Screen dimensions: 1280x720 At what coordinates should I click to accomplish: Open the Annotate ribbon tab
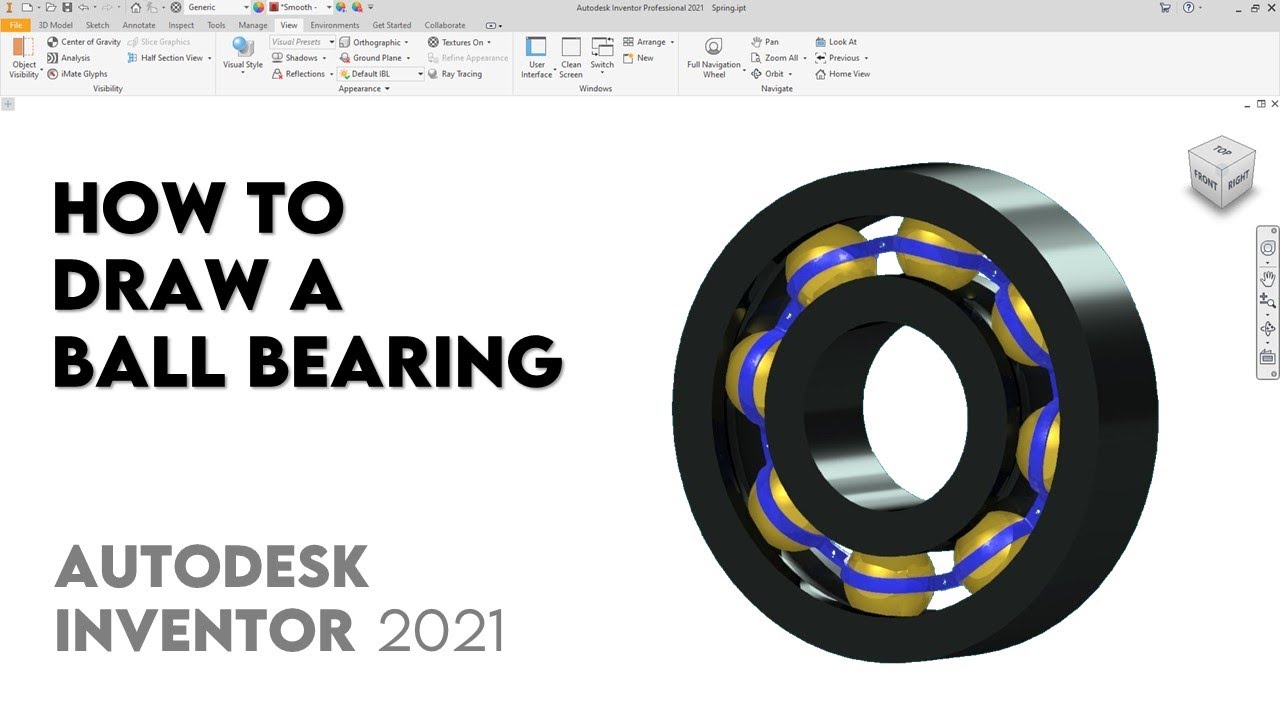coord(139,25)
